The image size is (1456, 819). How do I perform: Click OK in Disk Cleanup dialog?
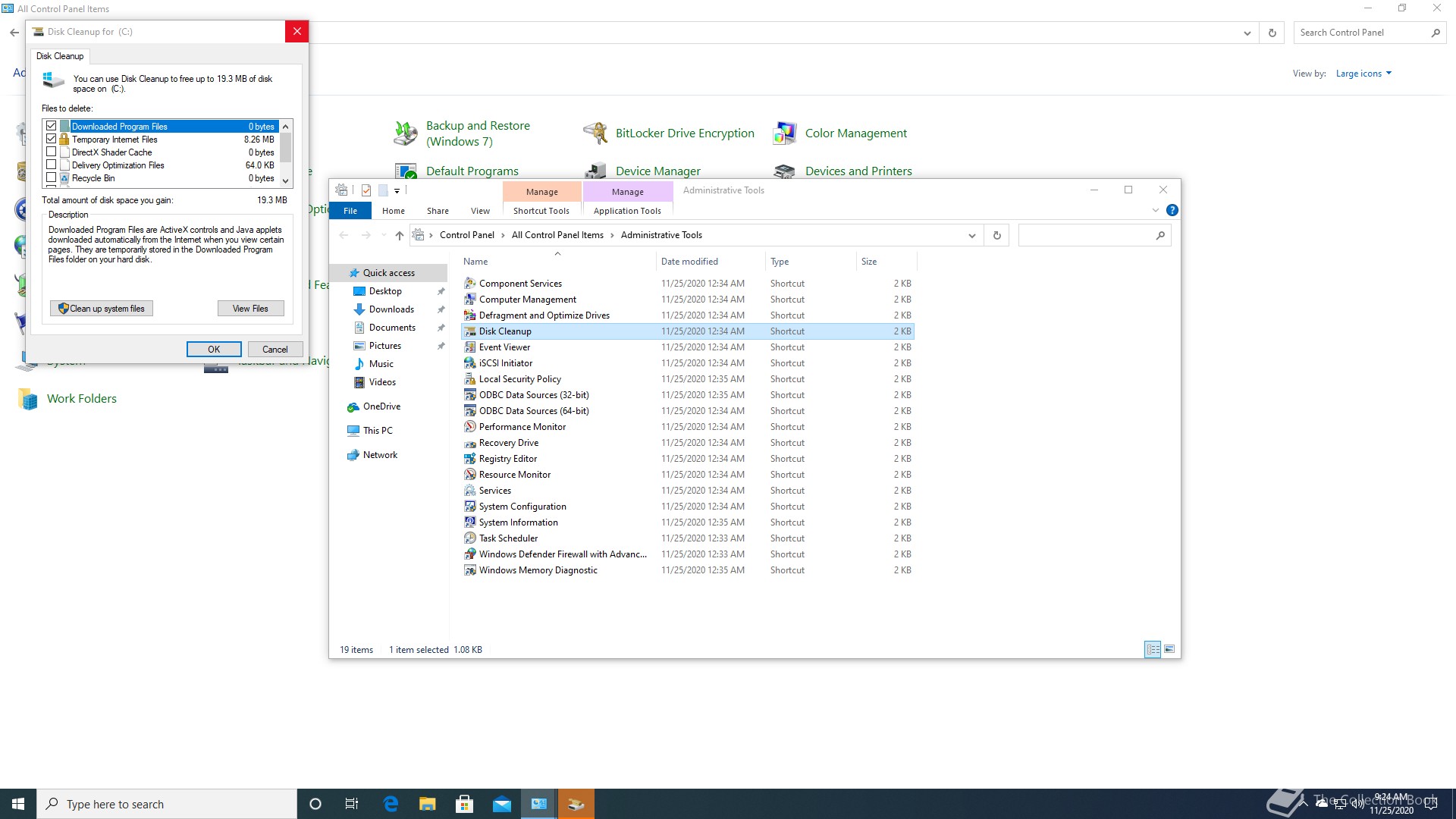214,349
